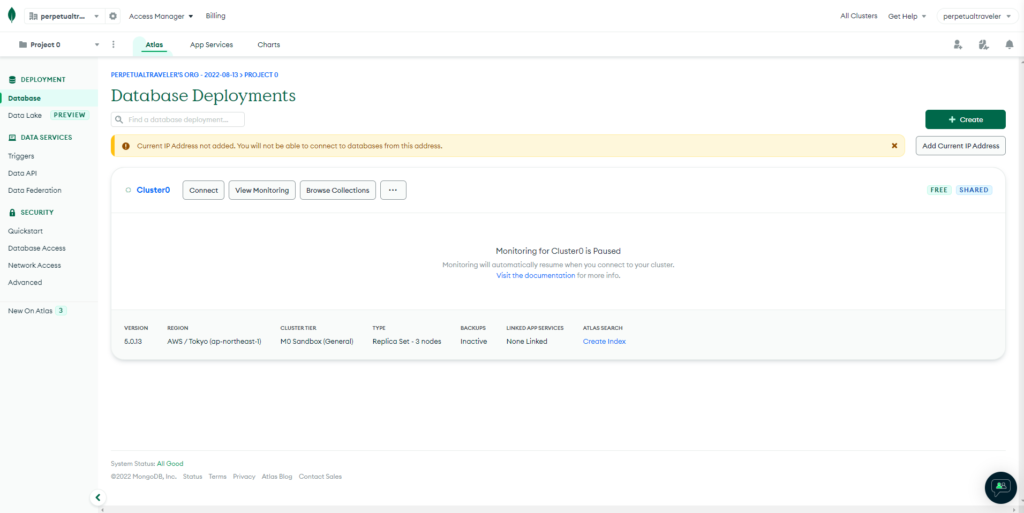1024x513 pixels.
Task: Open the footer Terms link
Action: point(217,476)
